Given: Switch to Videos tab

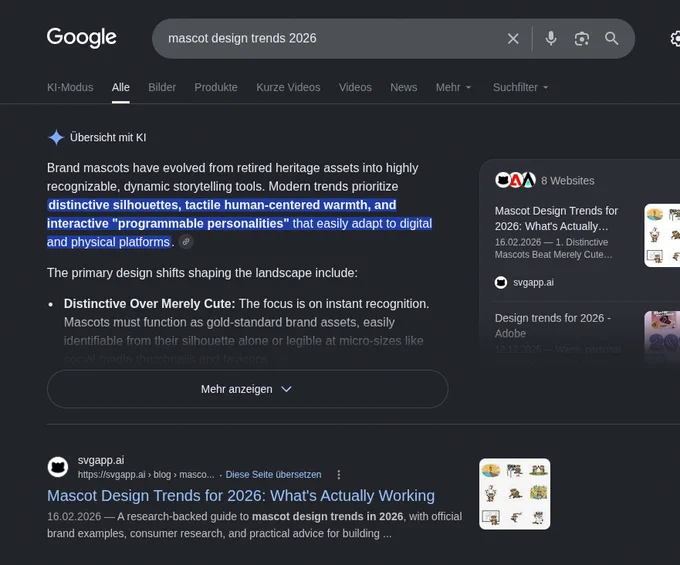Looking at the screenshot, I should [x=355, y=87].
